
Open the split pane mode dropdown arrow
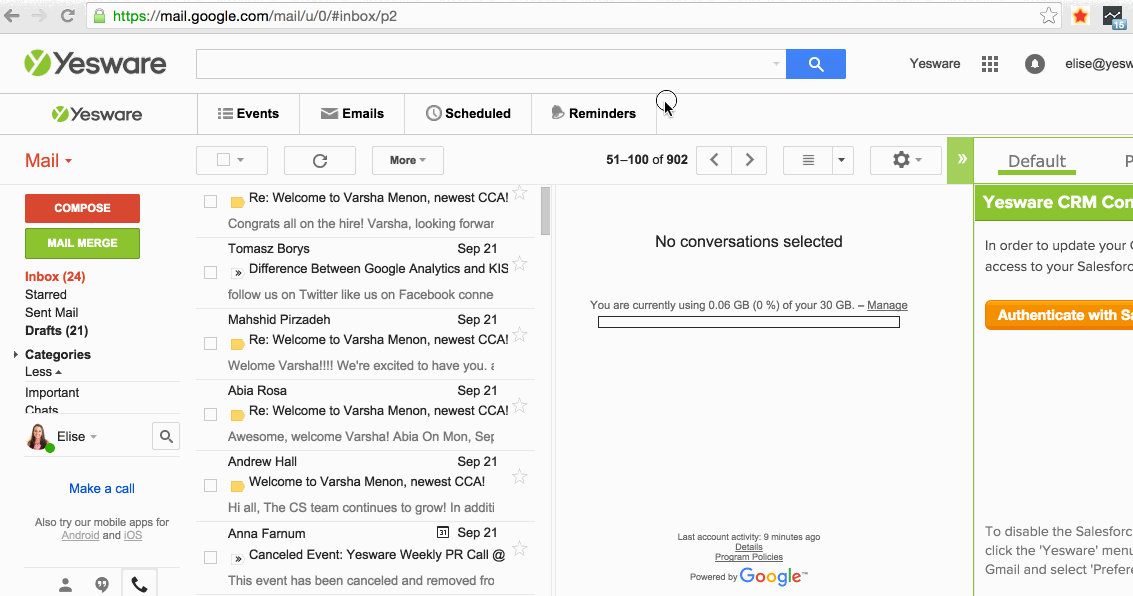click(x=842, y=160)
